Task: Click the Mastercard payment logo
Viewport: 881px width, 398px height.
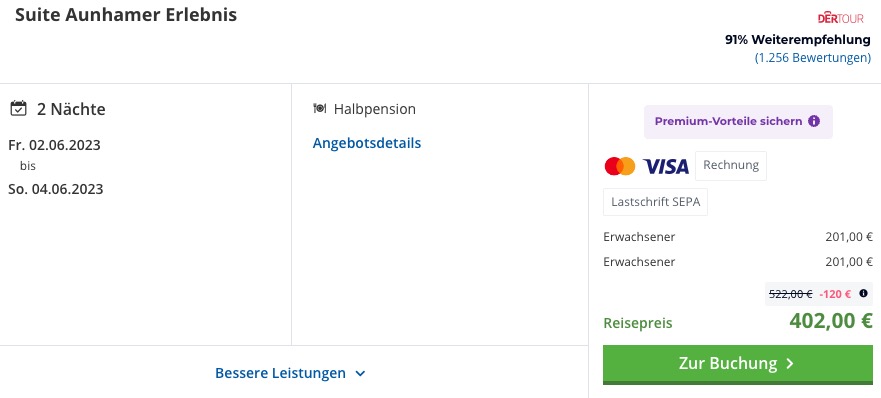Action: coord(620,166)
